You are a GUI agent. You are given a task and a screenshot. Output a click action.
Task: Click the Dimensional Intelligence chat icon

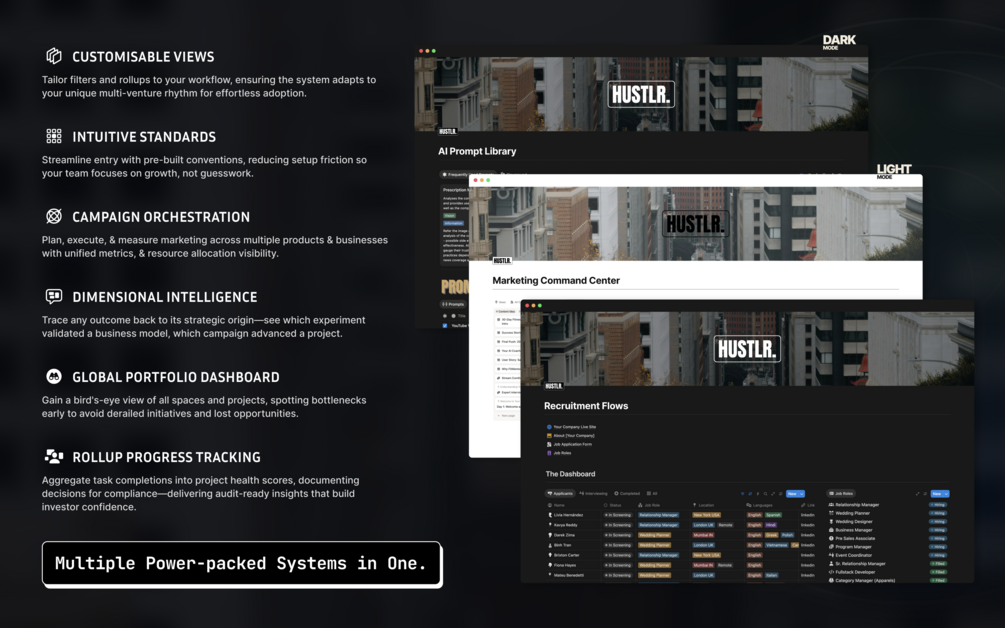[x=54, y=296]
